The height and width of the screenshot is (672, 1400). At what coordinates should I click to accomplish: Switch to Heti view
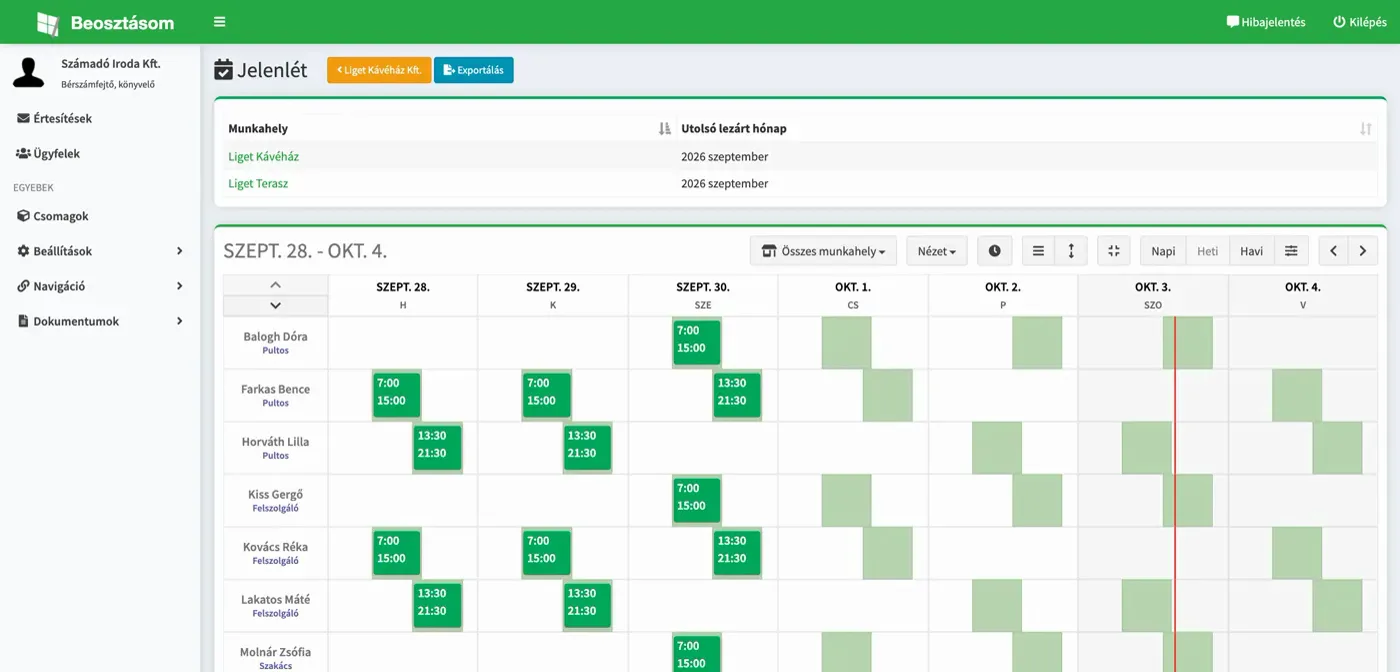1207,251
